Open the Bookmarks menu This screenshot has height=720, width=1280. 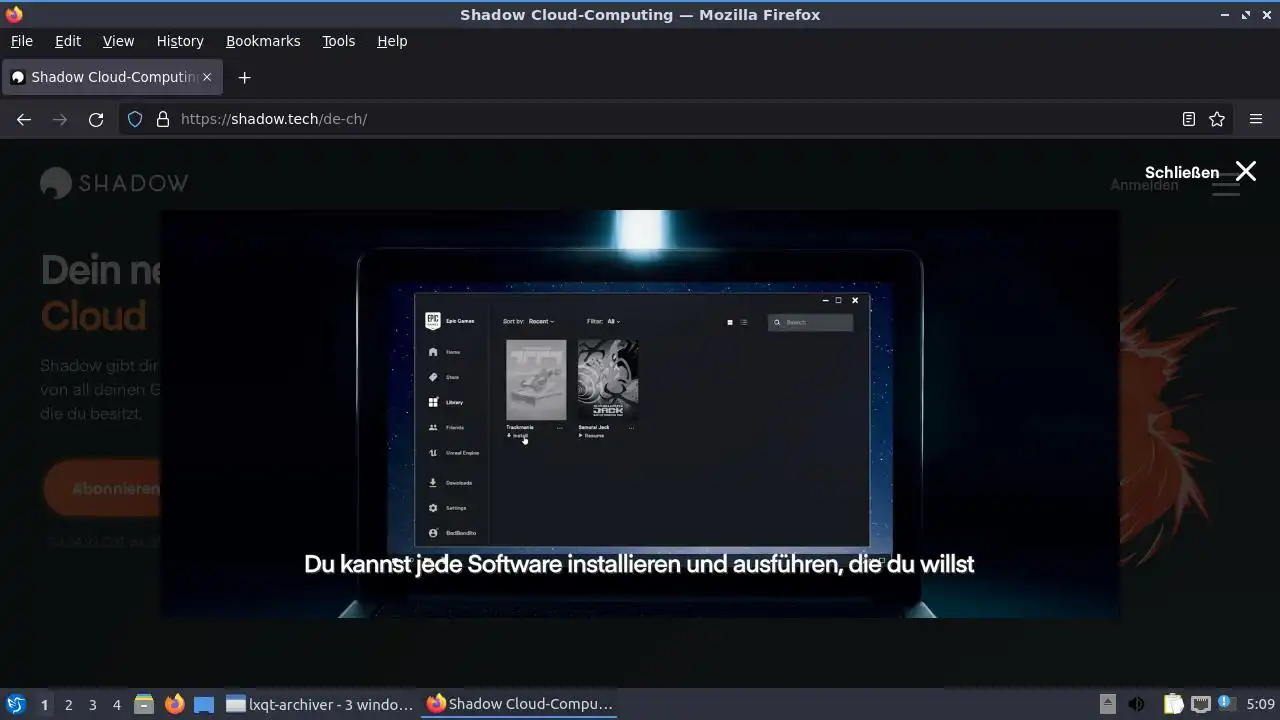tap(263, 41)
